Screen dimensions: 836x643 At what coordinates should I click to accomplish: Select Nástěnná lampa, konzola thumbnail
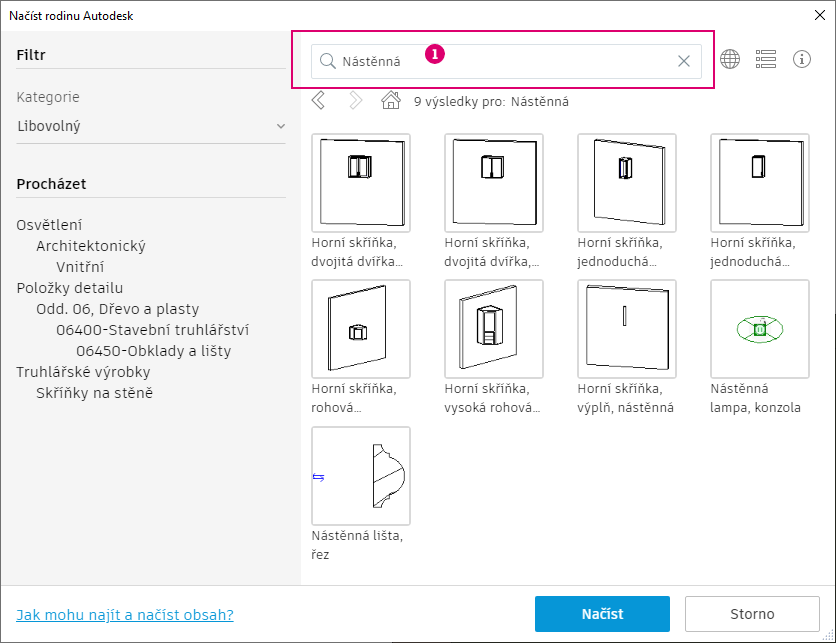[x=760, y=329]
